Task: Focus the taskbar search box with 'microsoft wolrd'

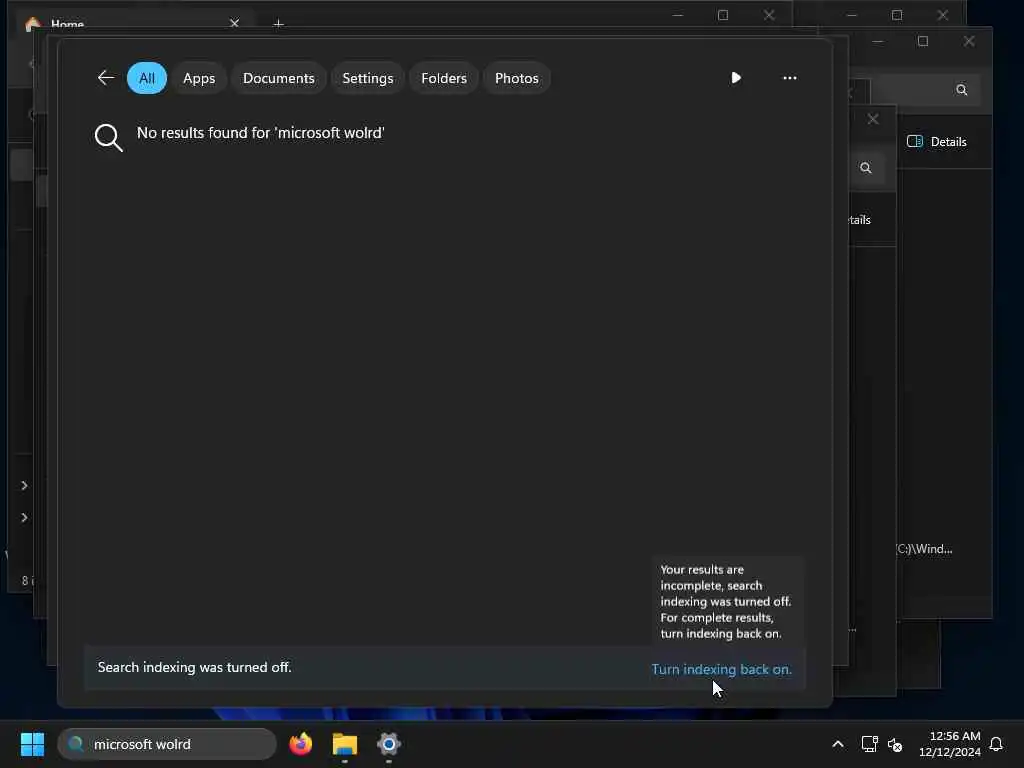Action: [167, 744]
